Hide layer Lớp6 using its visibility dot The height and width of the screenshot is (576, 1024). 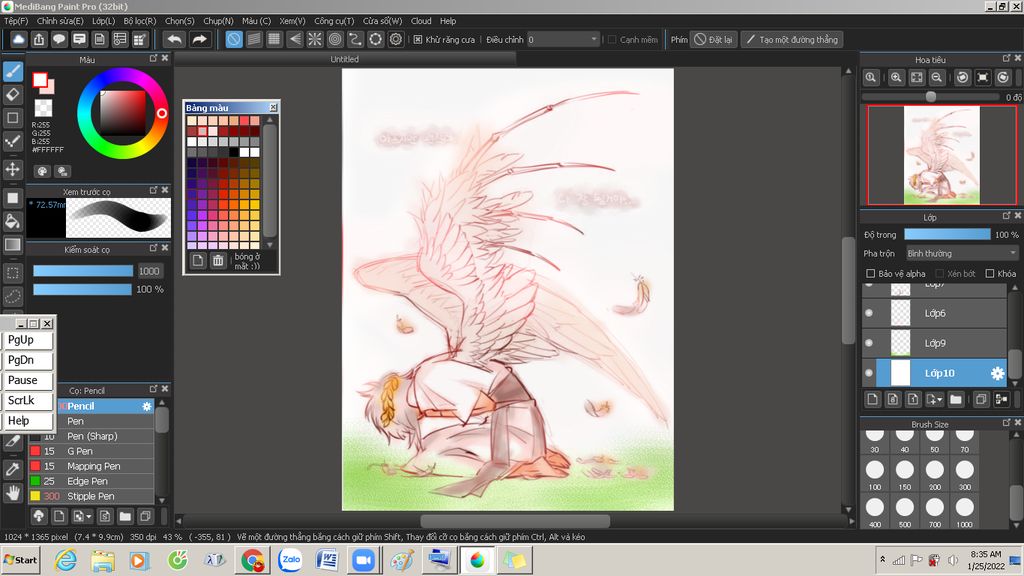[x=869, y=313]
